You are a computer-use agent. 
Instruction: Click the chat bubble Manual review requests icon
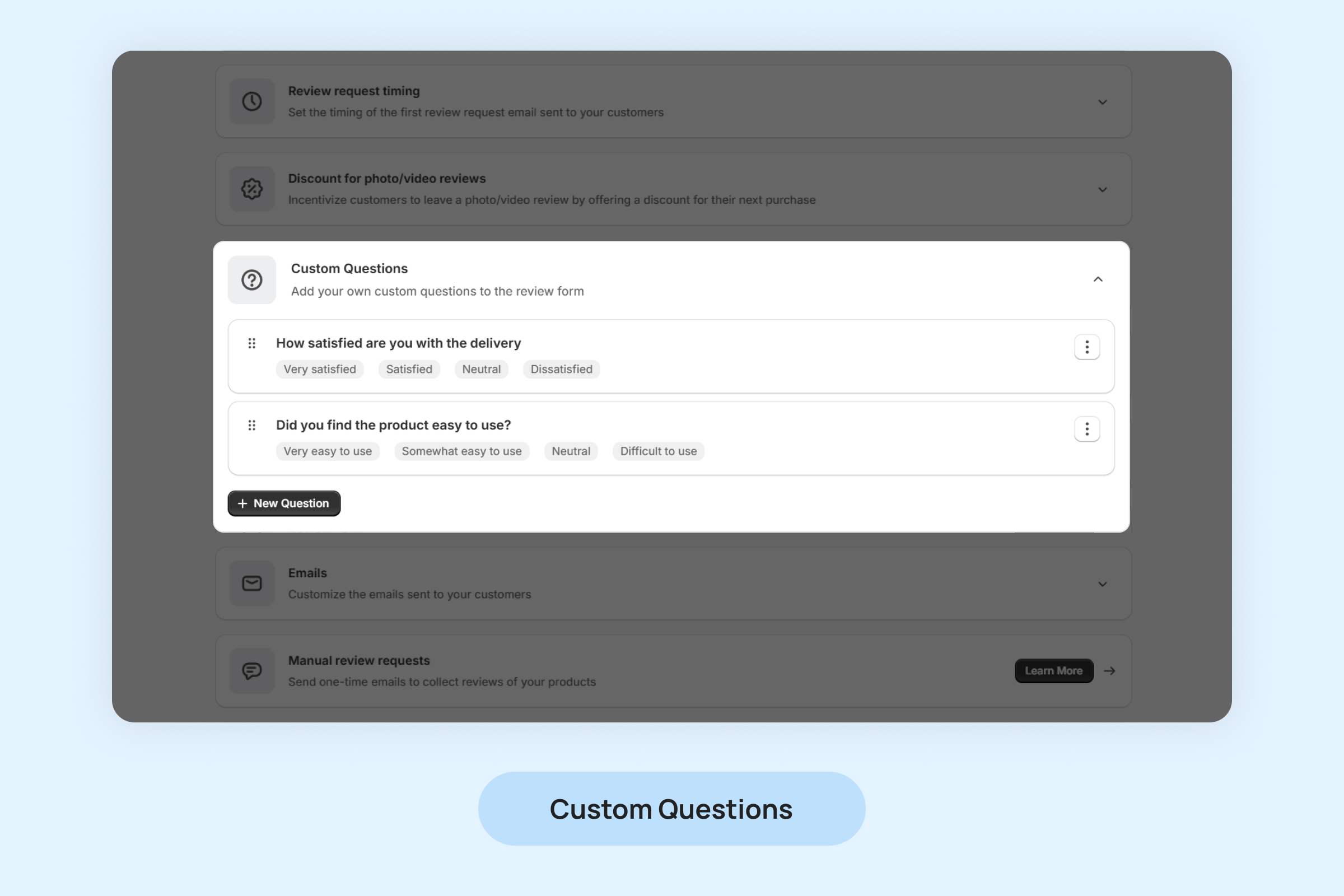pos(251,671)
